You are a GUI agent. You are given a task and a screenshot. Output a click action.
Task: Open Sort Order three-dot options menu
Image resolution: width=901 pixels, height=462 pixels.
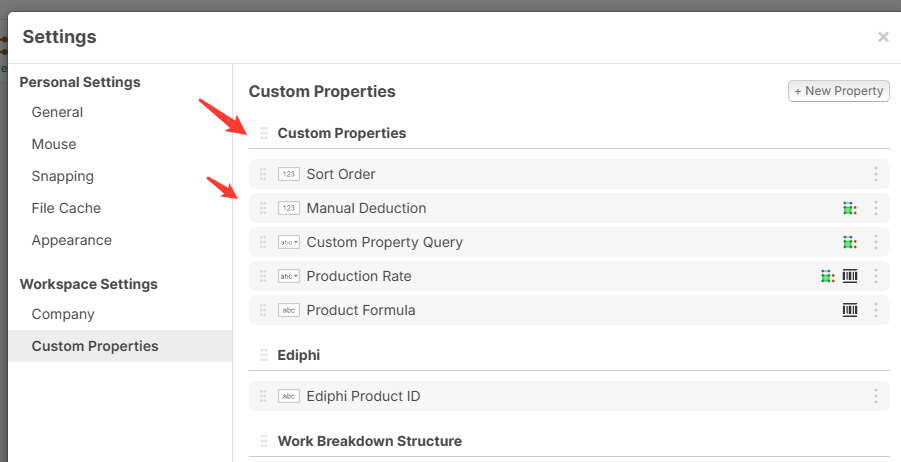click(x=876, y=174)
